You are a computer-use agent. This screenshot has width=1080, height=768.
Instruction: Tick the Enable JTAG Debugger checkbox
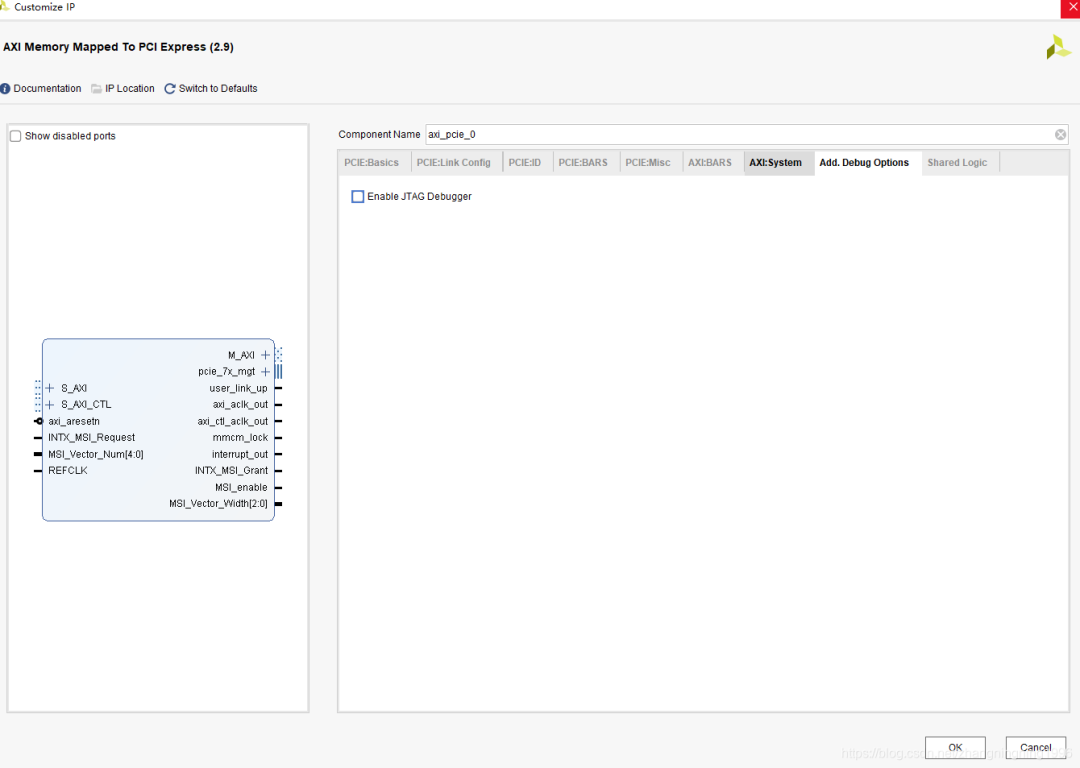point(358,197)
